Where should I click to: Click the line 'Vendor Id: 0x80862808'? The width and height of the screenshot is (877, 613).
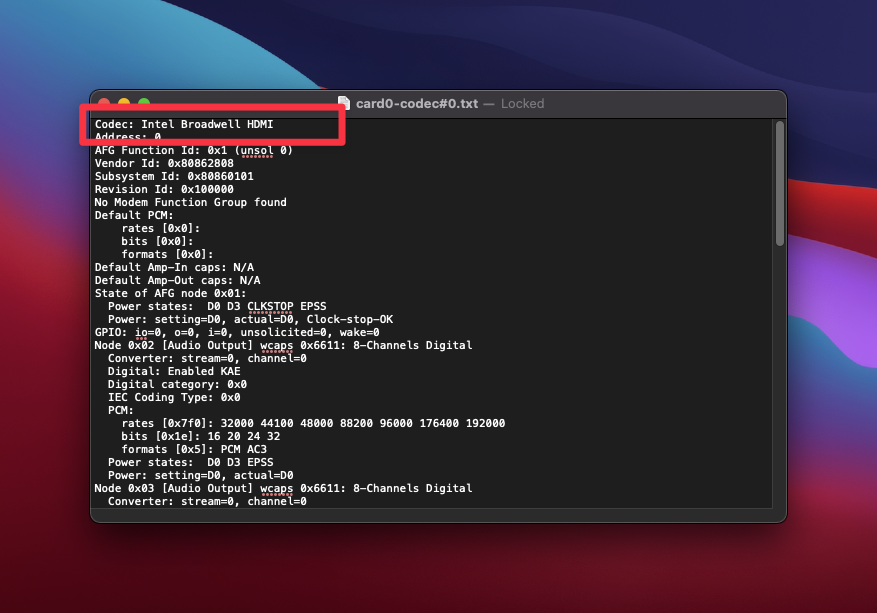[164, 163]
